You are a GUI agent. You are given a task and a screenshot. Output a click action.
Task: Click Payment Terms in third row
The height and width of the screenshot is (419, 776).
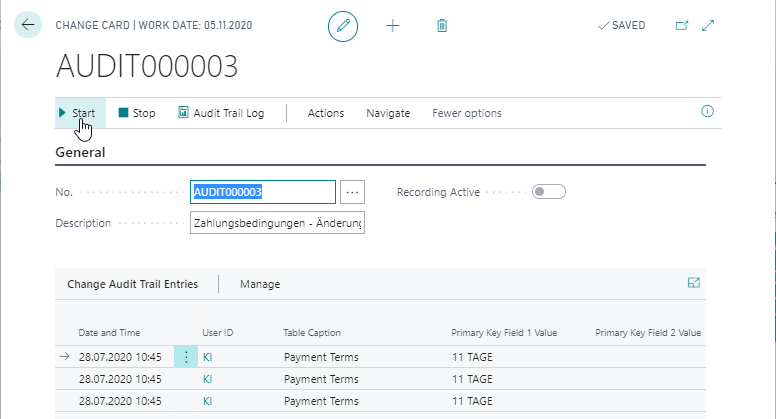321,401
